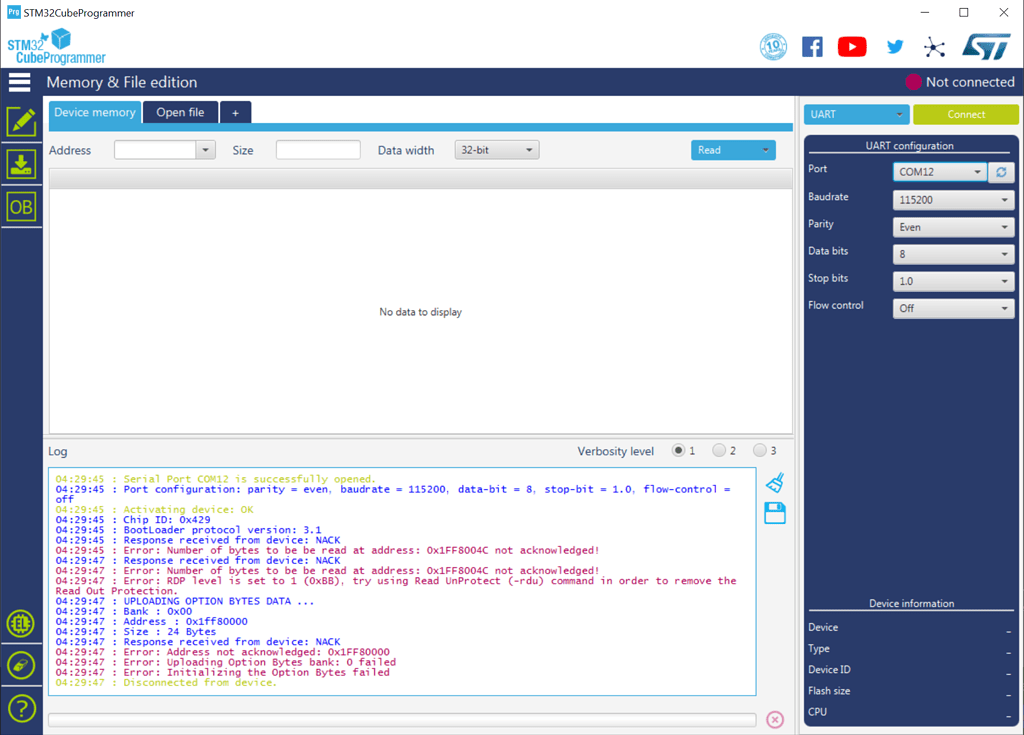Set verbosity level to 1
The height and width of the screenshot is (735, 1024).
click(679, 451)
